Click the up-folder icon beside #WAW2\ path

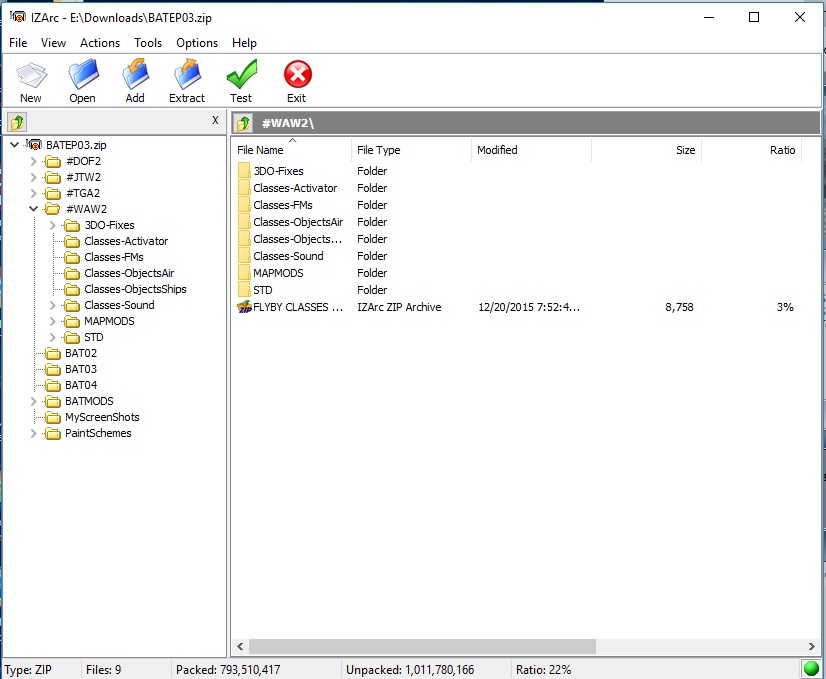point(243,124)
